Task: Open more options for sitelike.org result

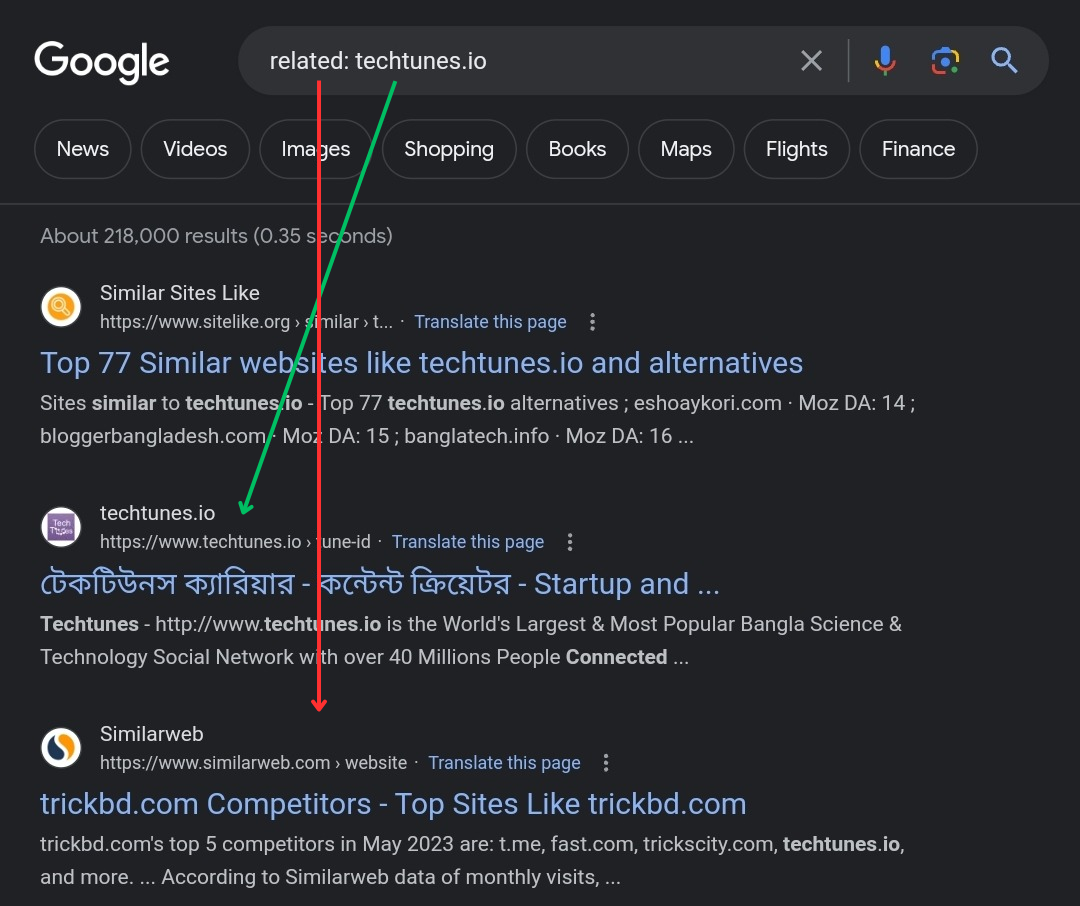Action: [593, 322]
